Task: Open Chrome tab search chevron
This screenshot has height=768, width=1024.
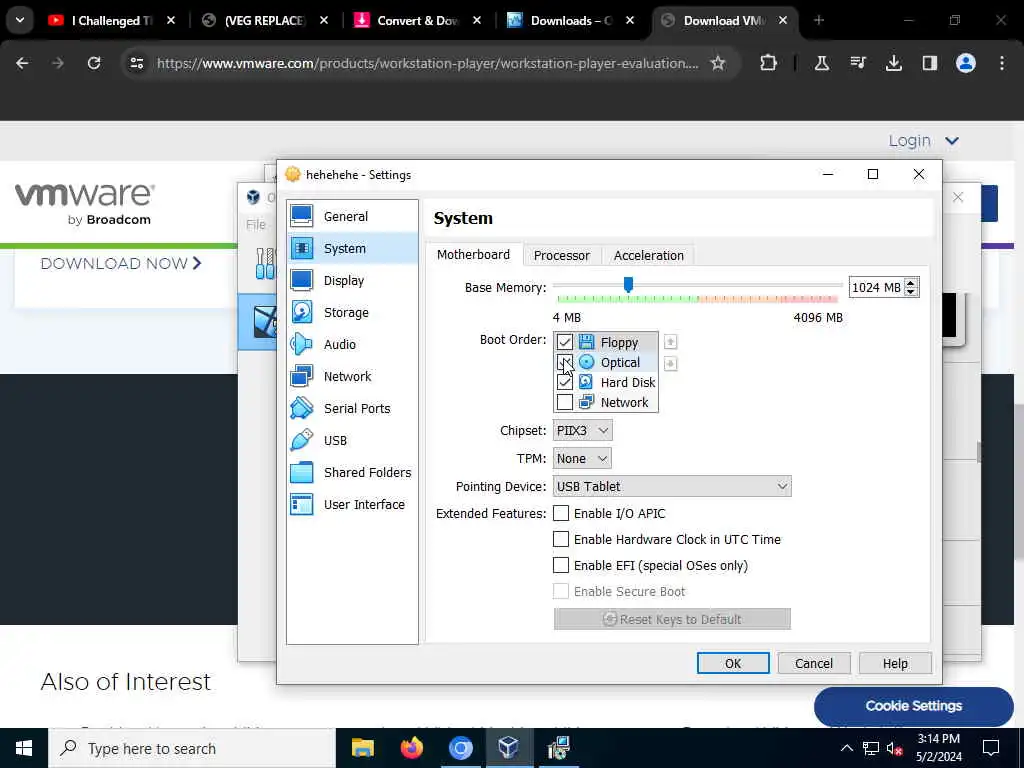Action: point(20,20)
